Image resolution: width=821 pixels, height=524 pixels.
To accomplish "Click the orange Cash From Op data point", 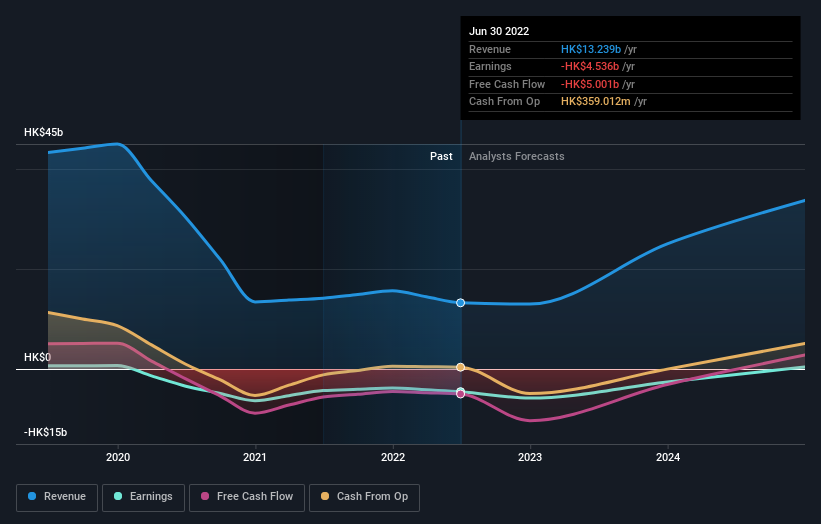I will click(x=460, y=367).
